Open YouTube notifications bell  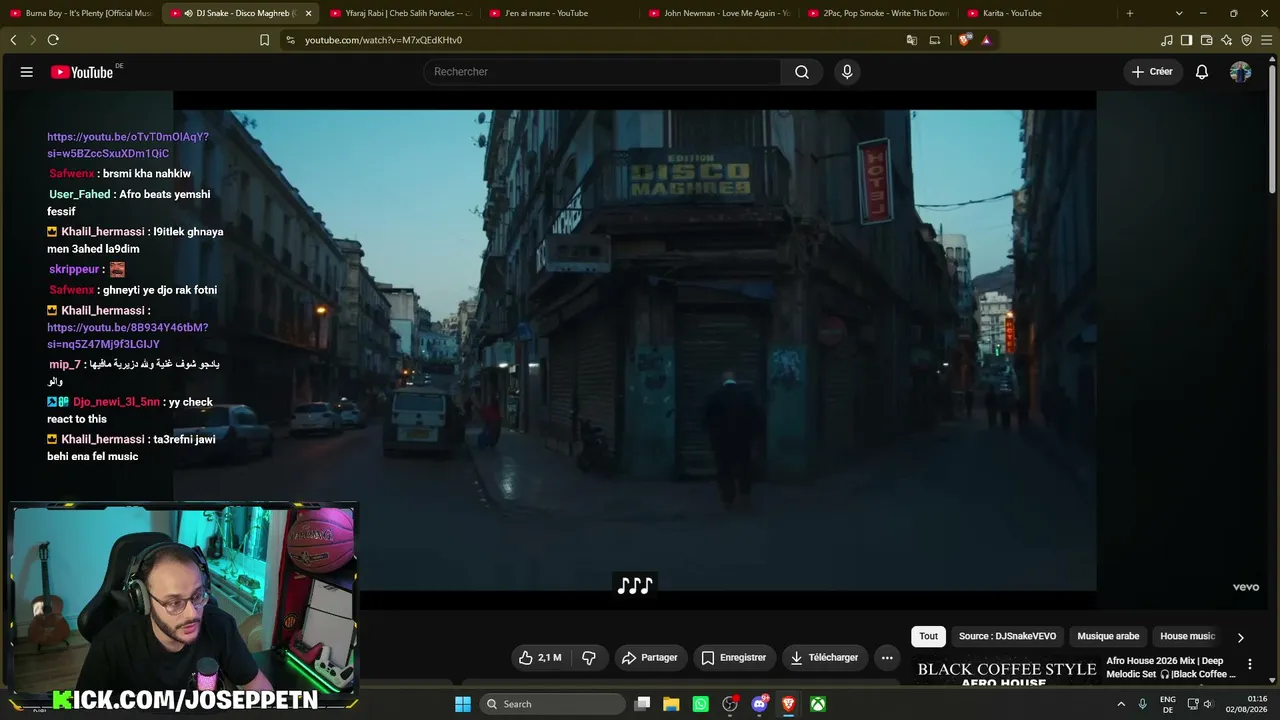(1202, 72)
